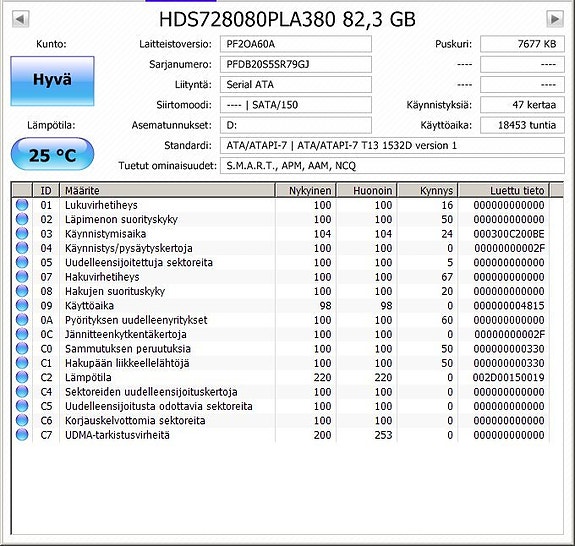The height and width of the screenshot is (546, 575).
Task: Click status orb for Lukuvirhetiheys row
Action: [22, 205]
